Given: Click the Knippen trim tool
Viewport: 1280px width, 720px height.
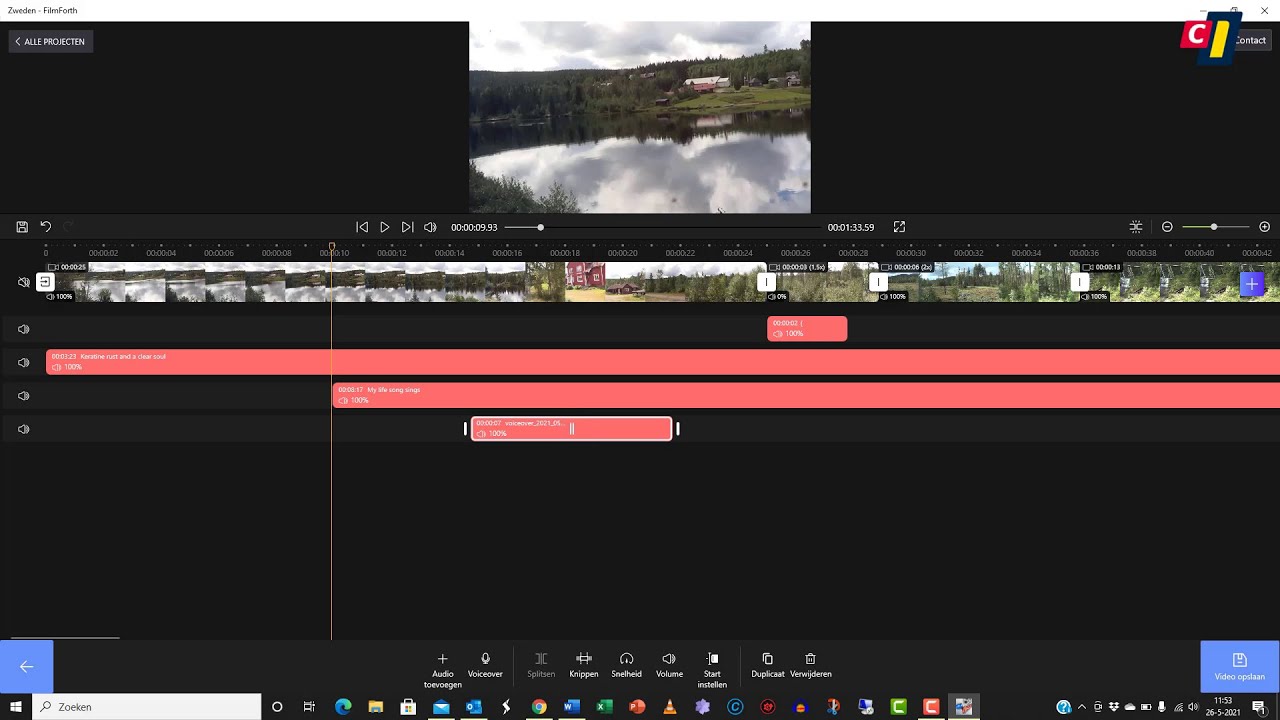Looking at the screenshot, I should click(x=584, y=665).
